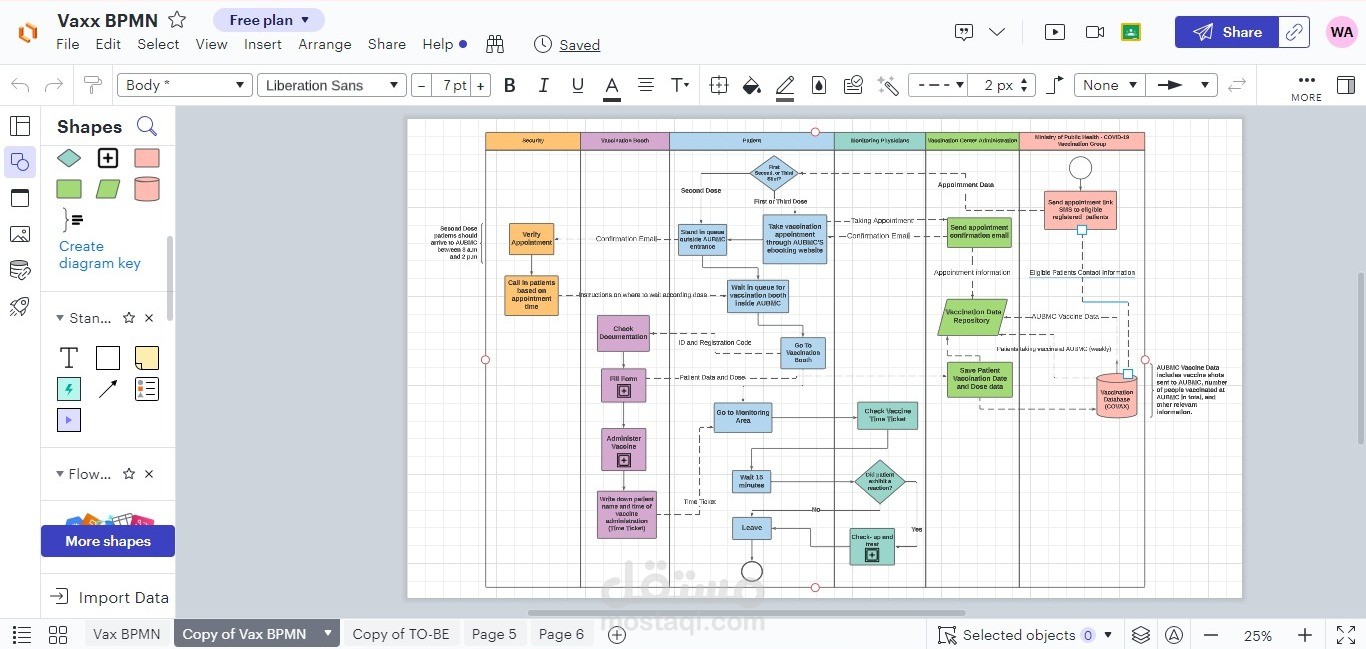The width and height of the screenshot is (1366, 649).
Task: Toggle bold text formatting
Action: coord(510,85)
